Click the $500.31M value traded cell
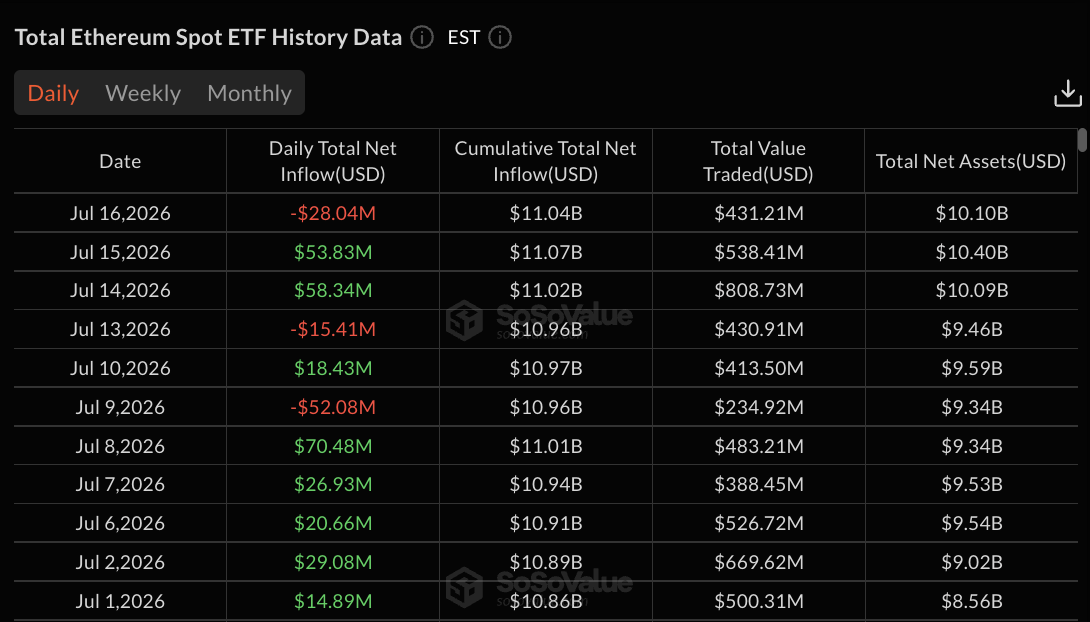The width and height of the screenshot is (1090, 622). coord(758,600)
